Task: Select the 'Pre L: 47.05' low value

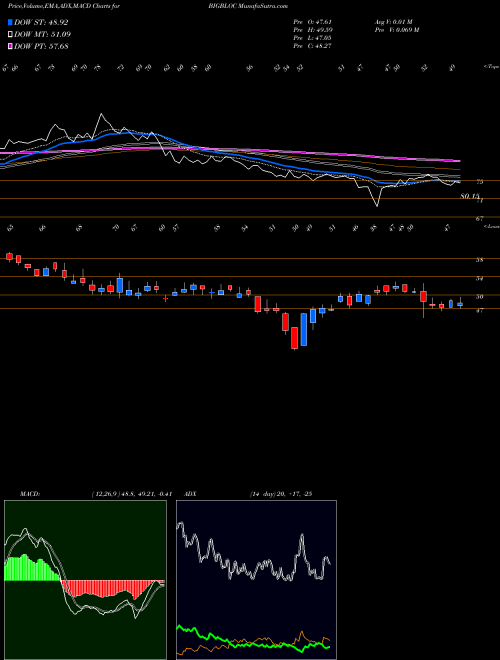Action: click(313, 38)
